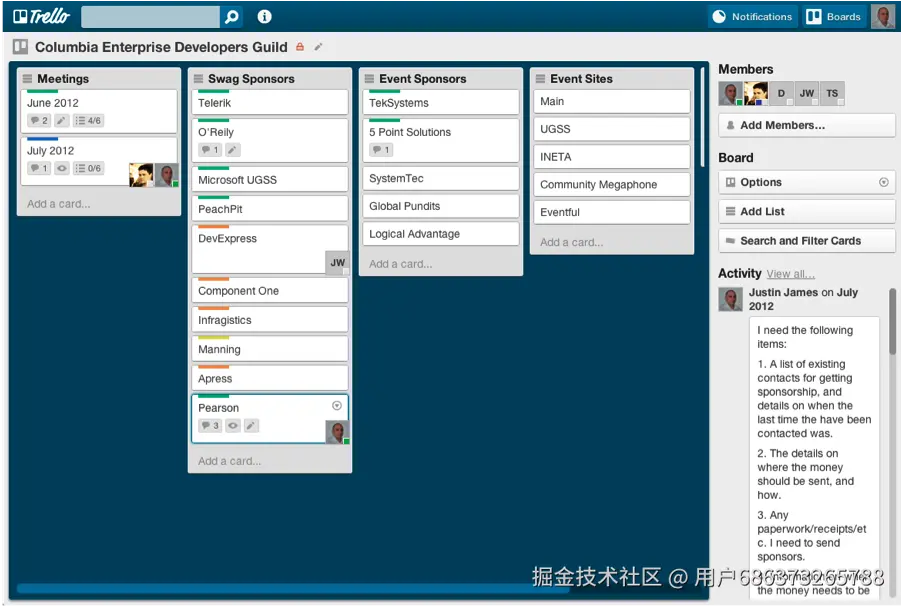Open the Boards menu in header
This screenshot has height=607, width=902.
[834, 17]
